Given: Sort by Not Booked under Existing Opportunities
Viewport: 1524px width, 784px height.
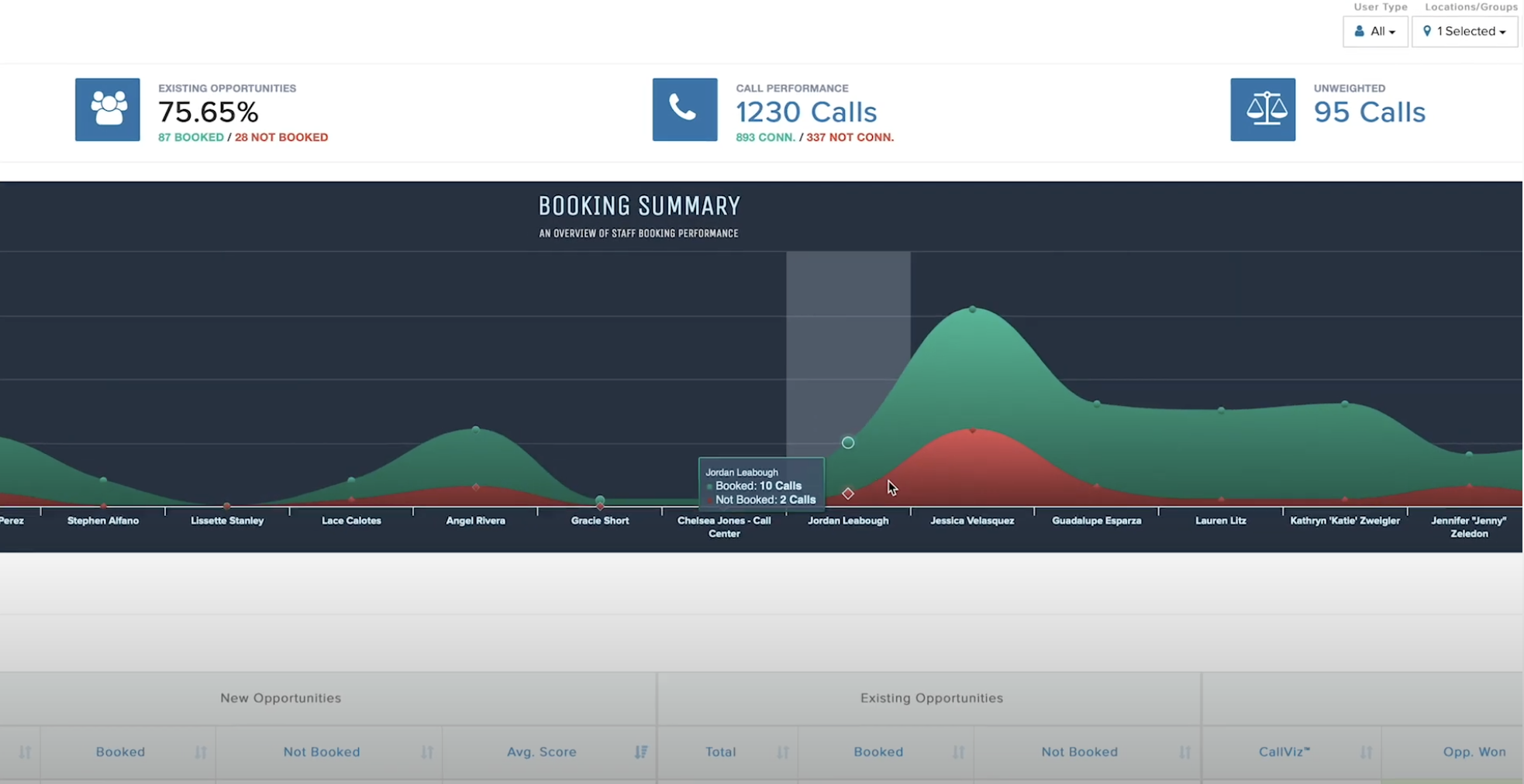Looking at the screenshot, I should pos(1185,751).
